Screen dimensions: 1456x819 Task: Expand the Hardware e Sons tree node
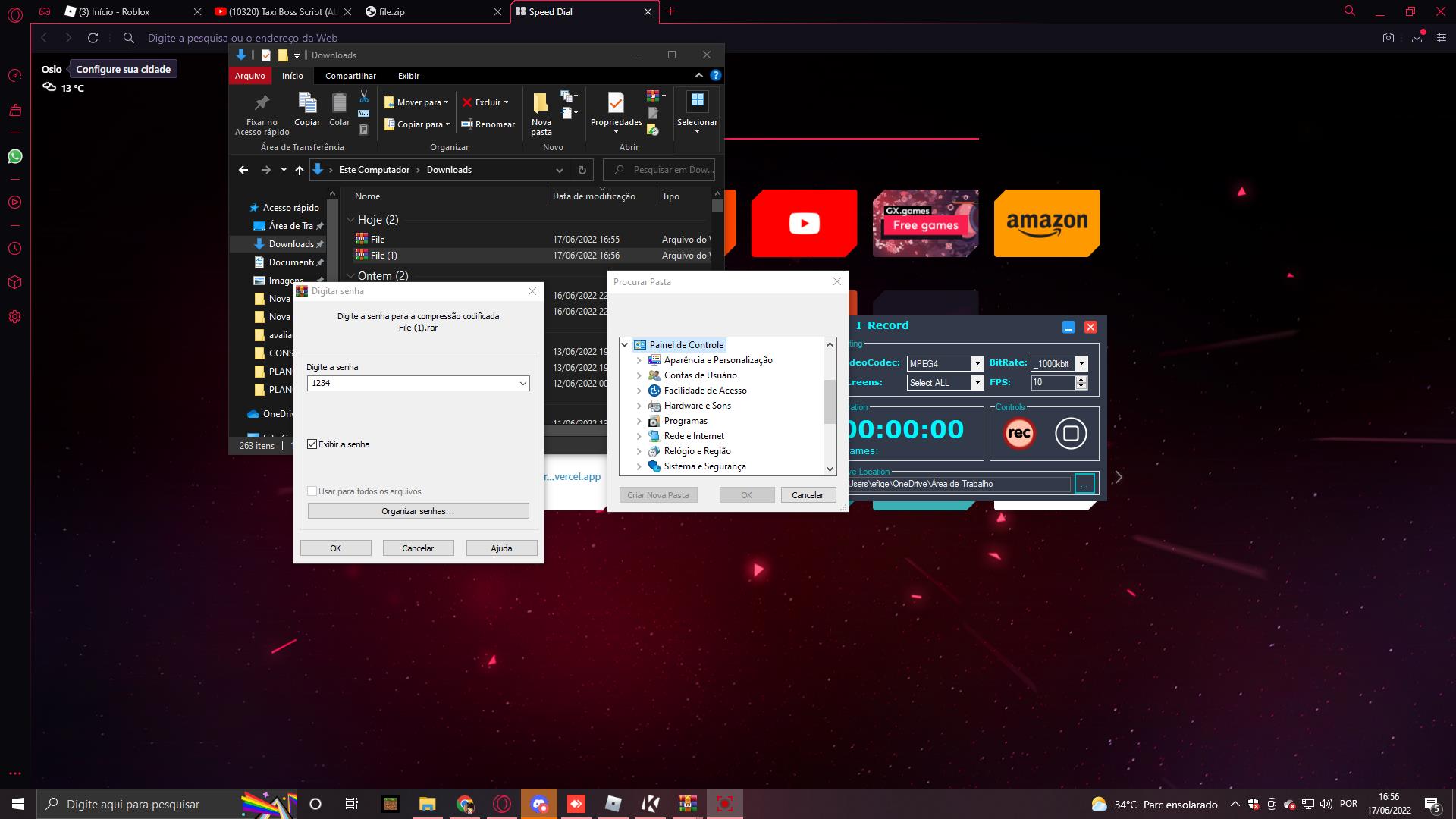(x=639, y=406)
